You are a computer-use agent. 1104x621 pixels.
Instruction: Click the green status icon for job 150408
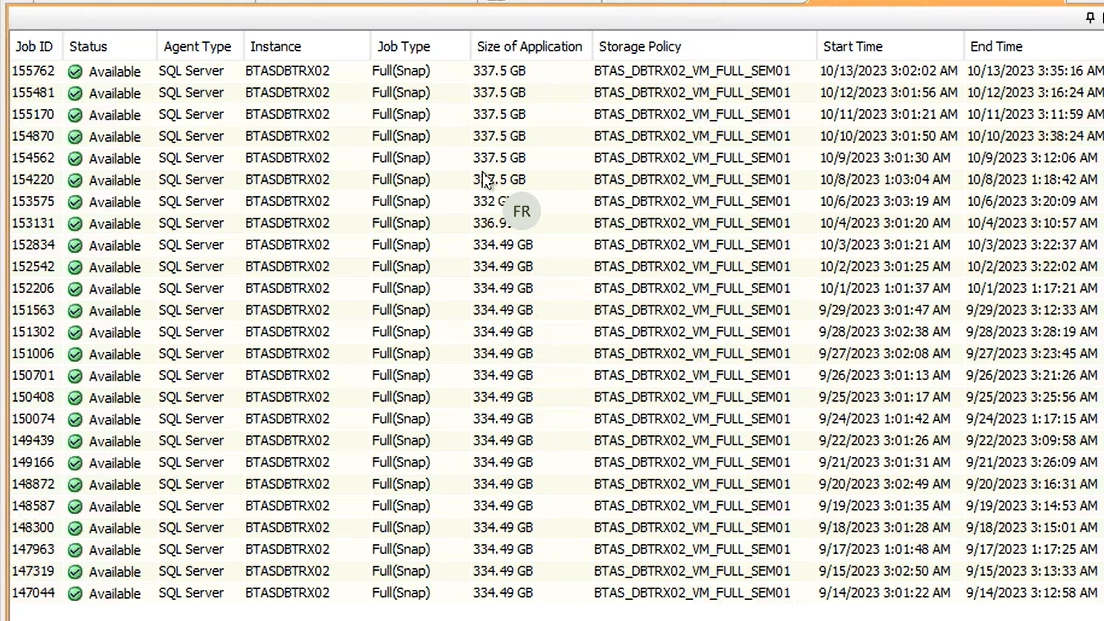(75, 399)
